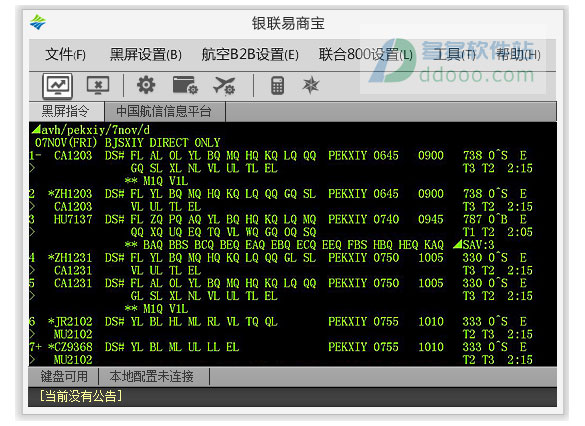Image resolution: width=585 pixels, height=426 pixels.
Task: Select flight HU7137 in row 3
Action: 73,219
